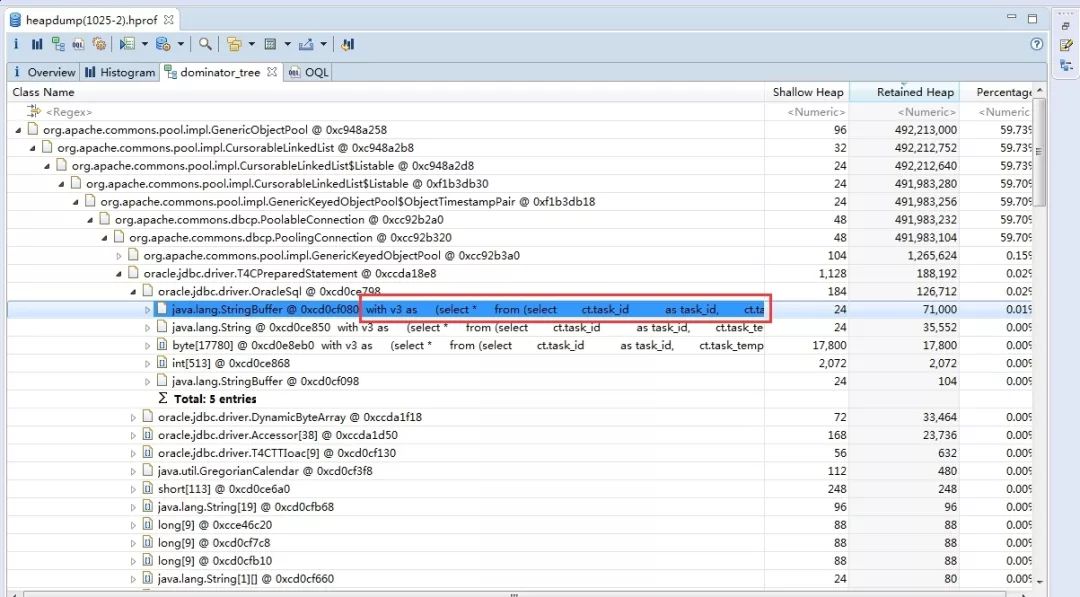The height and width of the screenshot is (597, 1080).
Task: Select java.lang.String @ 0xcd0ce850 row
Action: [x=520, y=328]
